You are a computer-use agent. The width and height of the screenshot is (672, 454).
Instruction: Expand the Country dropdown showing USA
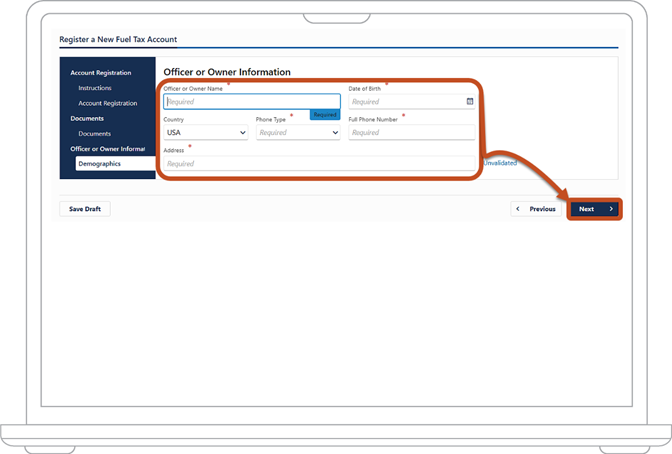click(x=206, y=132)
